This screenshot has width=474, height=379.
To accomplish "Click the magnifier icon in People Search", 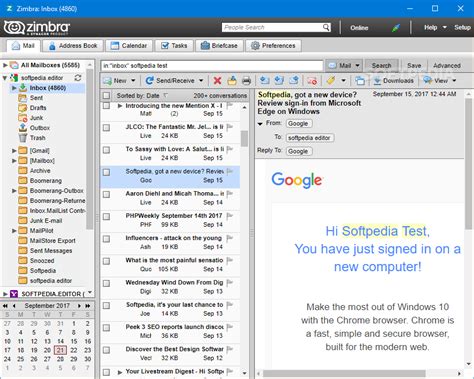I will 326,27.
